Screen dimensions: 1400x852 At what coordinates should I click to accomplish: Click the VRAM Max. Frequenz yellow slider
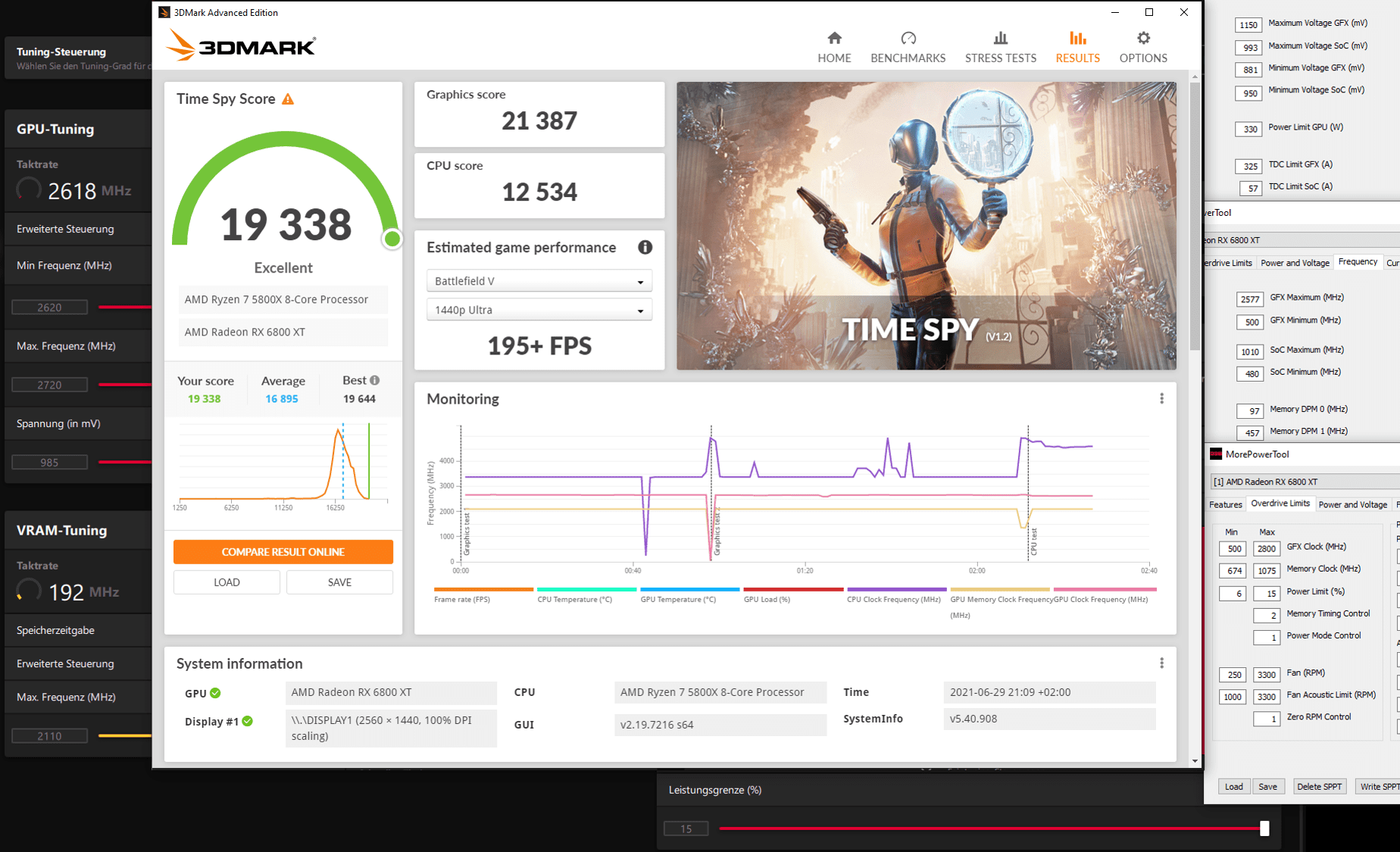[125, 735]
